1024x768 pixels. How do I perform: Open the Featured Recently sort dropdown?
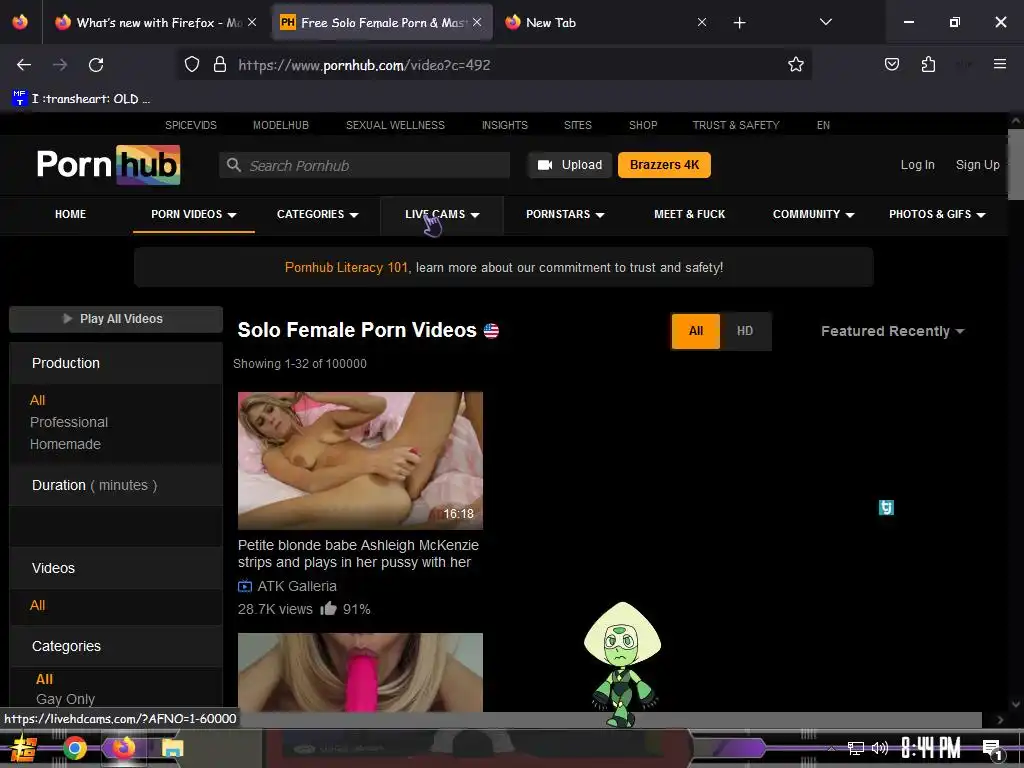tap(892, 331)
